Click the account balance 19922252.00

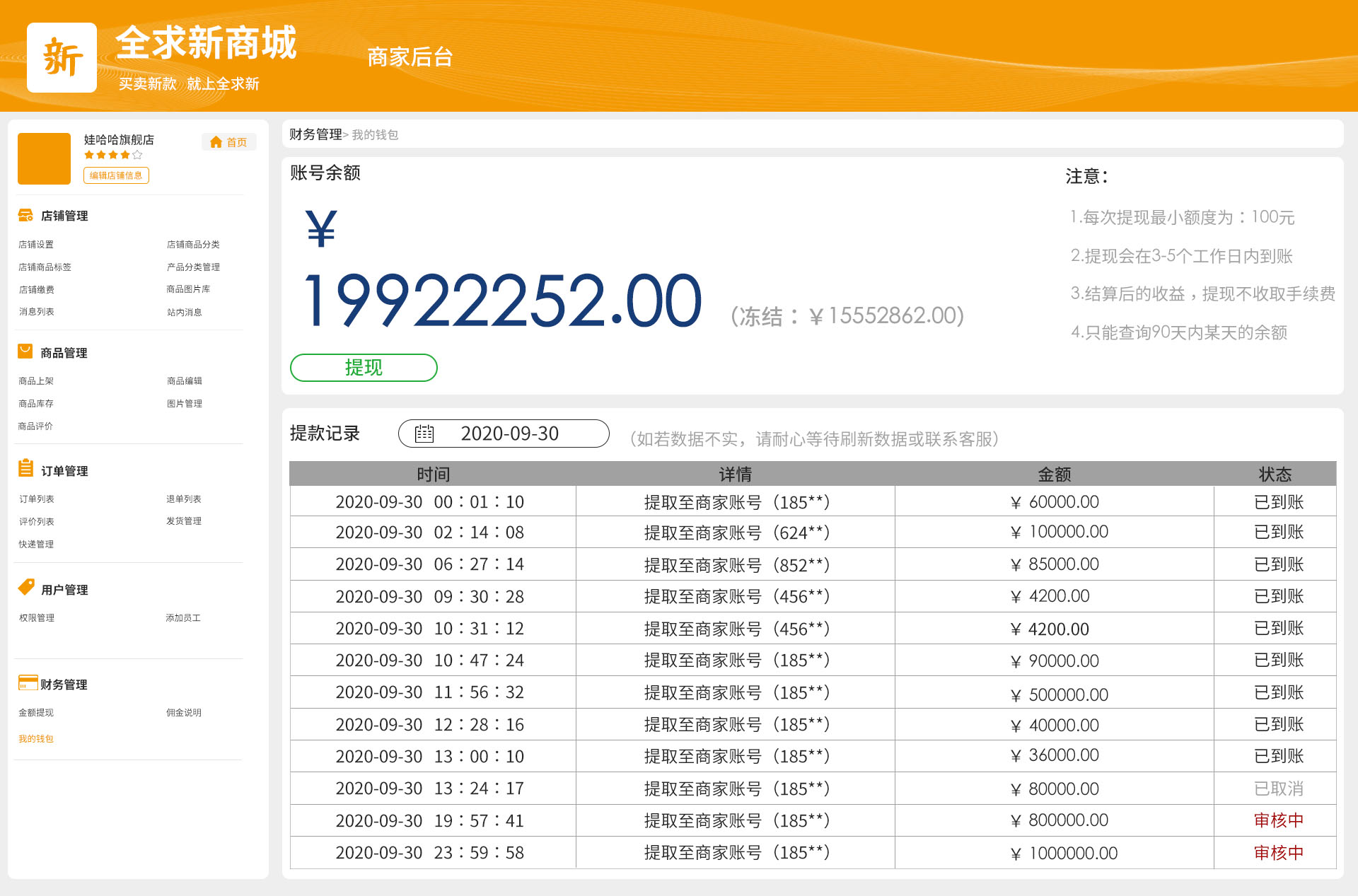[503, 301]
